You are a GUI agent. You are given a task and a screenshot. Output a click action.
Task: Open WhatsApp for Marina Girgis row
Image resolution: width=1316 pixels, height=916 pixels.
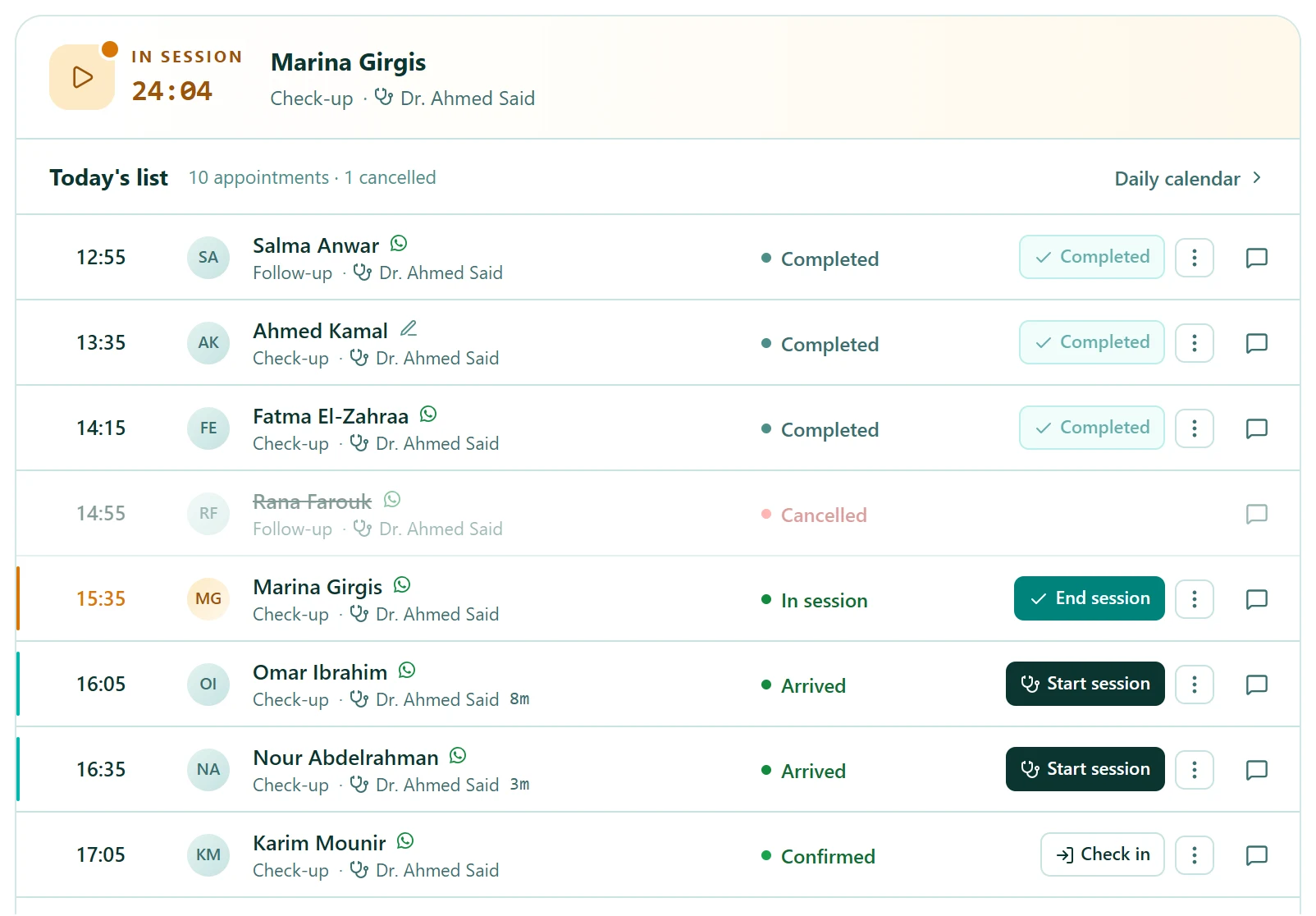(402, 585)
